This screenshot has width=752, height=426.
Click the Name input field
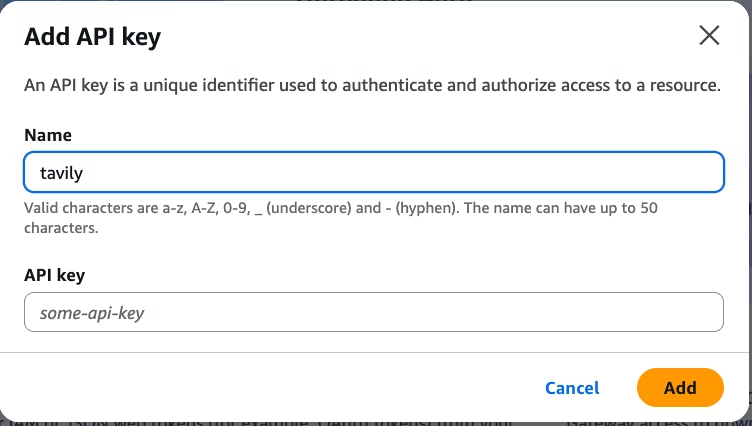pos(373,172)
